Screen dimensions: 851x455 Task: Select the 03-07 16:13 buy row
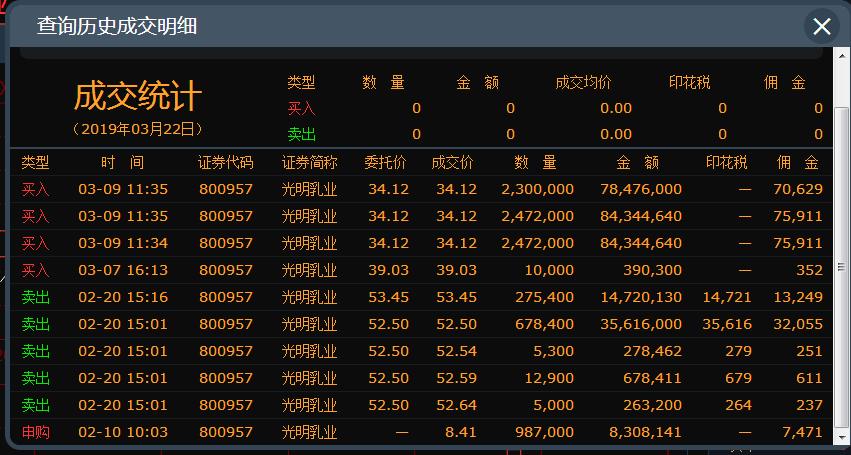click(420, 270)
